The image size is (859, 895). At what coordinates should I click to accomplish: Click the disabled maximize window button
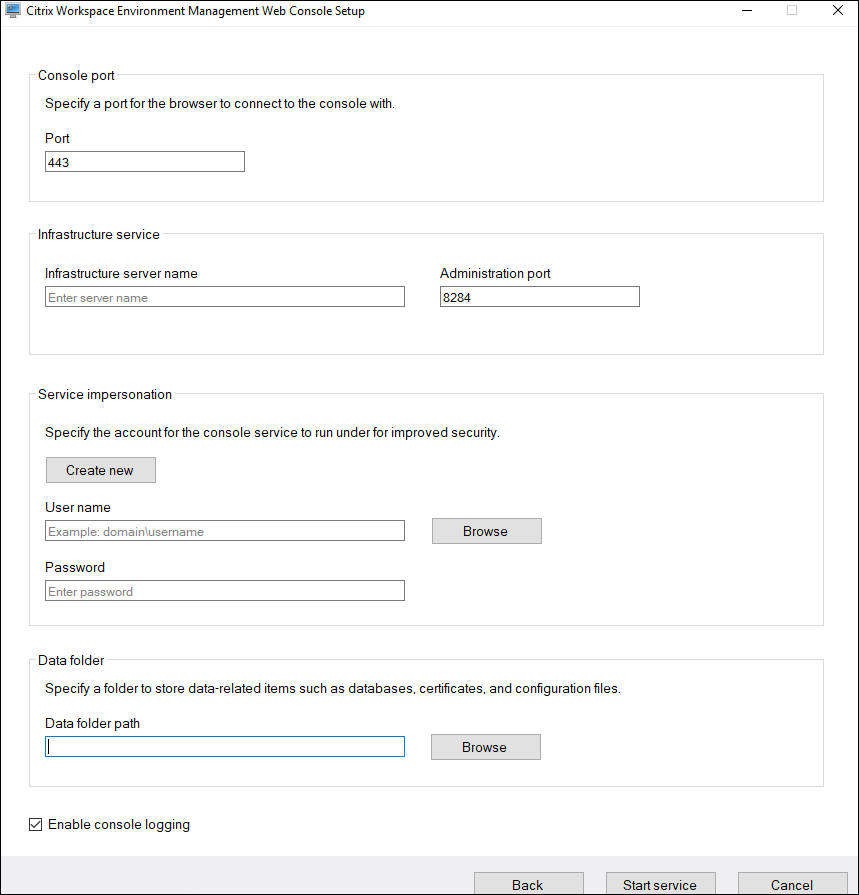(792, 10)
